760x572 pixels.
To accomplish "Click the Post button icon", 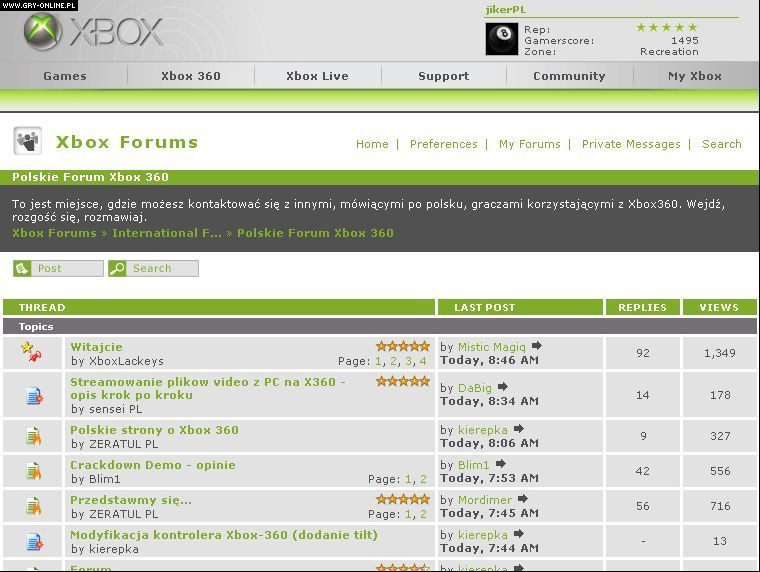I will tap(23, 268).
